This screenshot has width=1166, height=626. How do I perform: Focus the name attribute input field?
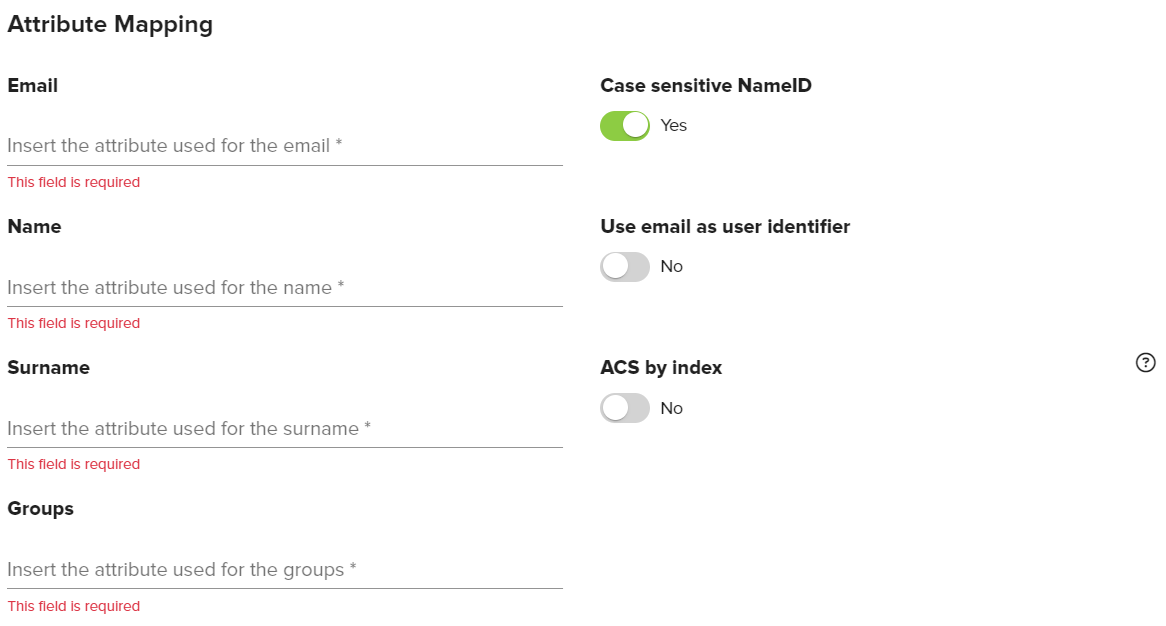click(284, 288)
